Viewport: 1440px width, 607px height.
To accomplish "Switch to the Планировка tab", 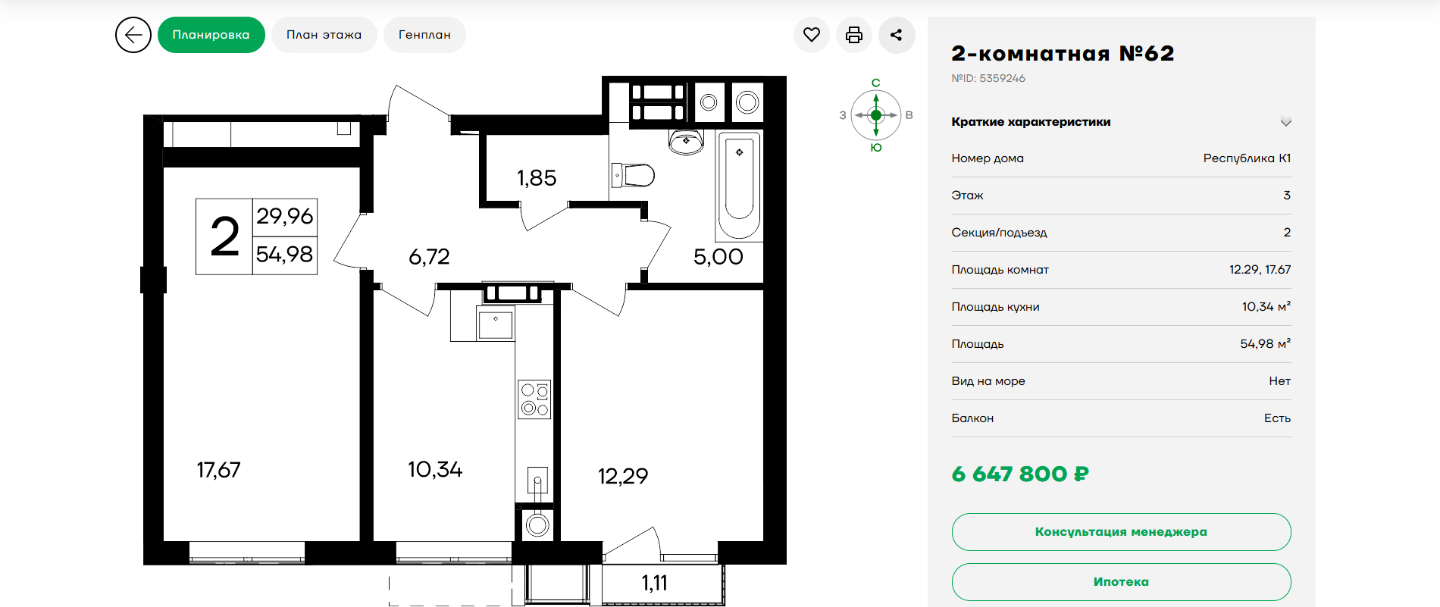I will [x=211, y=35].
